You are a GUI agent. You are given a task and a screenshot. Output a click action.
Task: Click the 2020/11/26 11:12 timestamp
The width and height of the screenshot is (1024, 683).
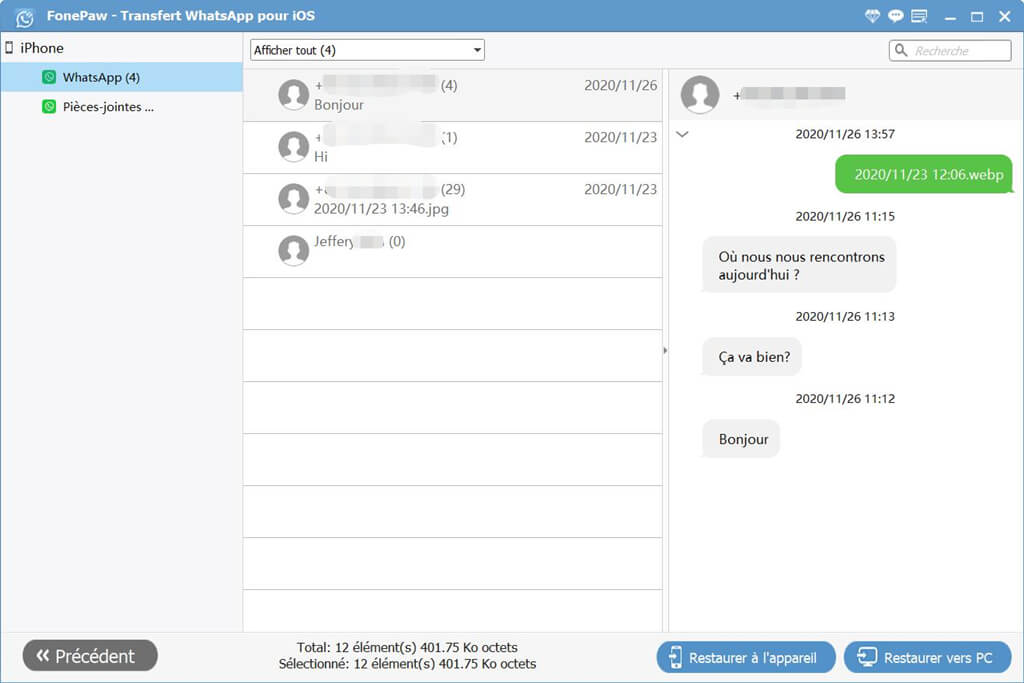pyautogui.click(x=845, y=399)
